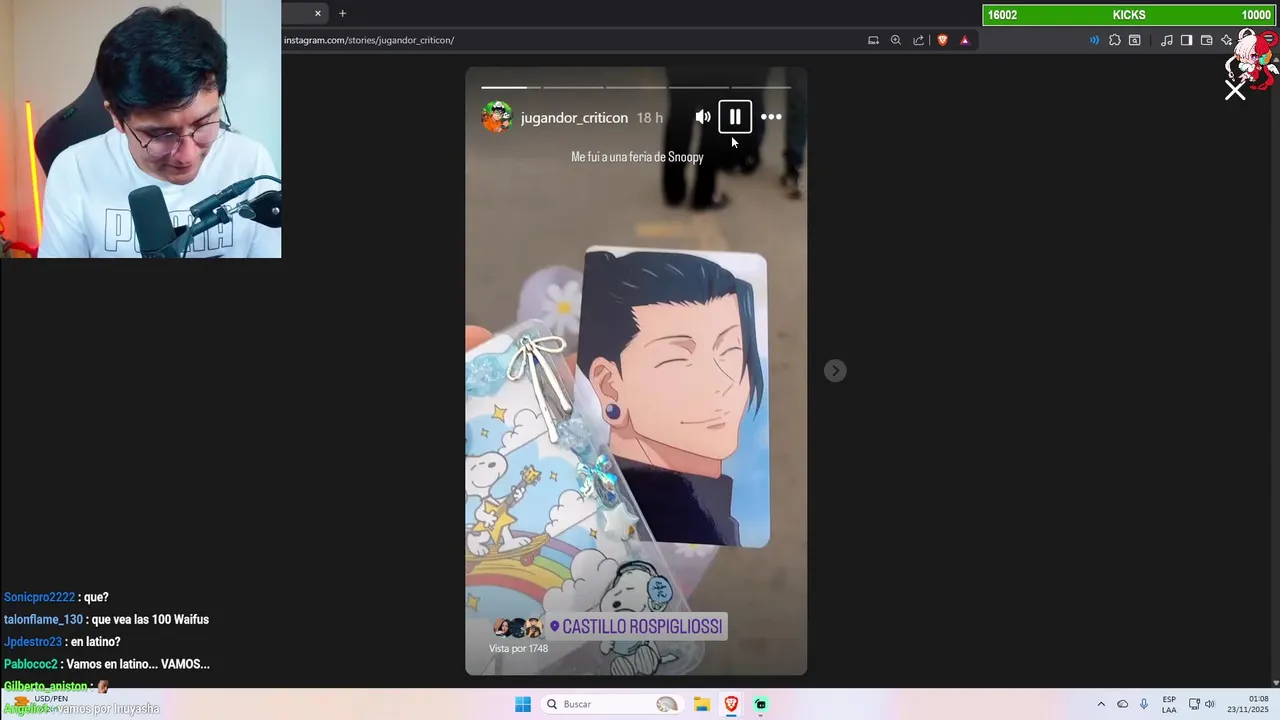Go to next story with right arrow

[x=835, y=371]
